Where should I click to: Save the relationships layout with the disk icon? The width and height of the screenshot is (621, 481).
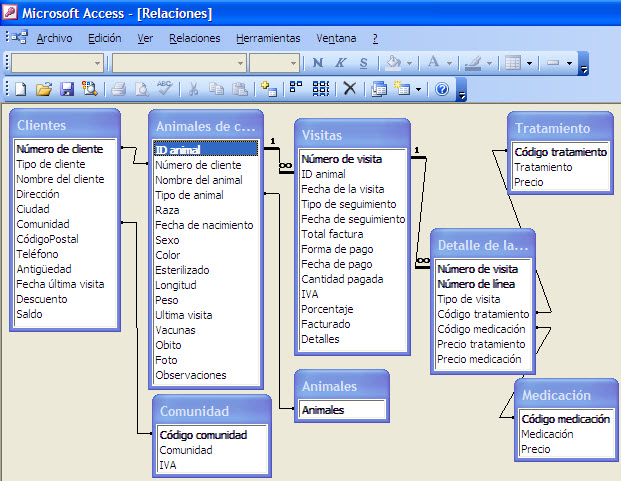pyautogui.click(x=66, y=89)
